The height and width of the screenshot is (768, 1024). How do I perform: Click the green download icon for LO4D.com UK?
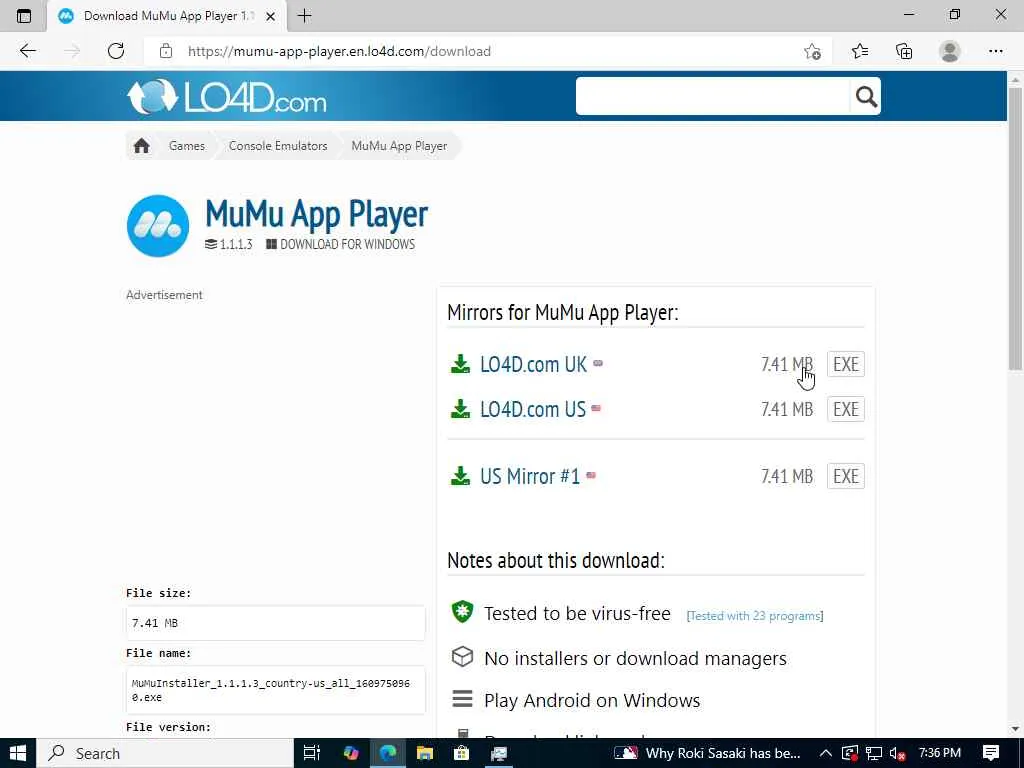click(x=460, y=364)
